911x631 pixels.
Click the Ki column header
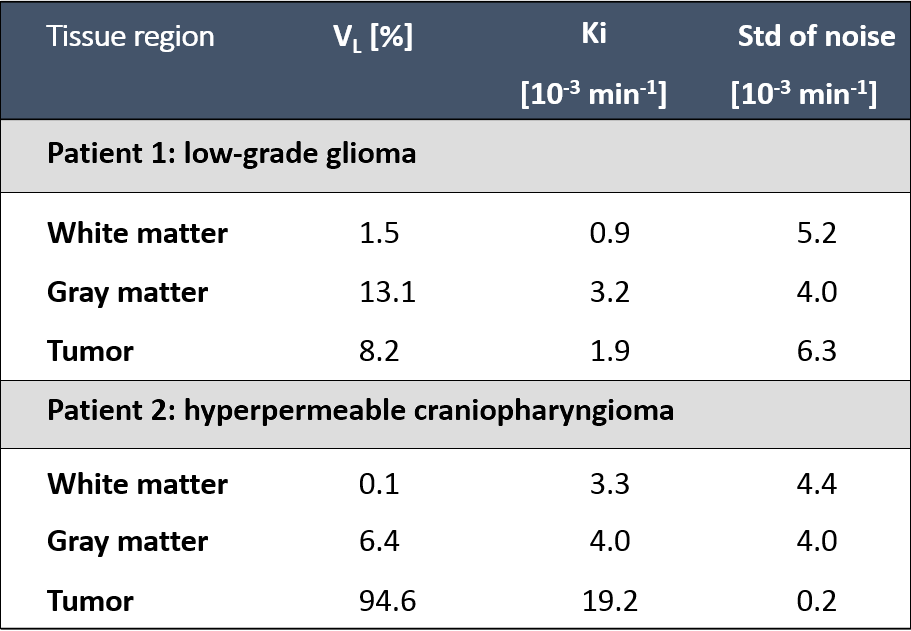(593, 36)
